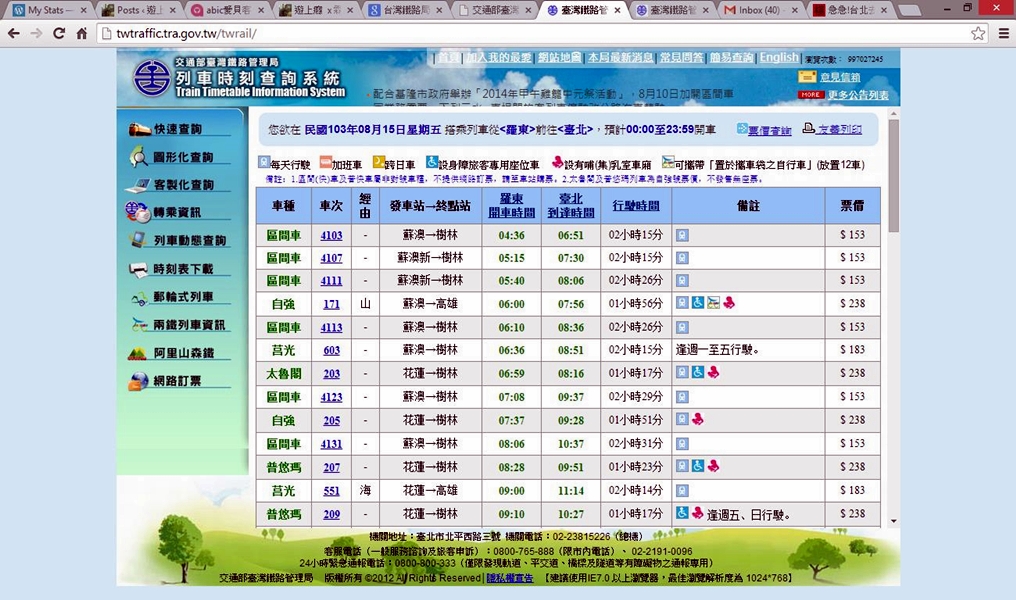This screenshot has height=600, width=1016.
Task: Open the English language menu link
Action: [x=779, y=58]
